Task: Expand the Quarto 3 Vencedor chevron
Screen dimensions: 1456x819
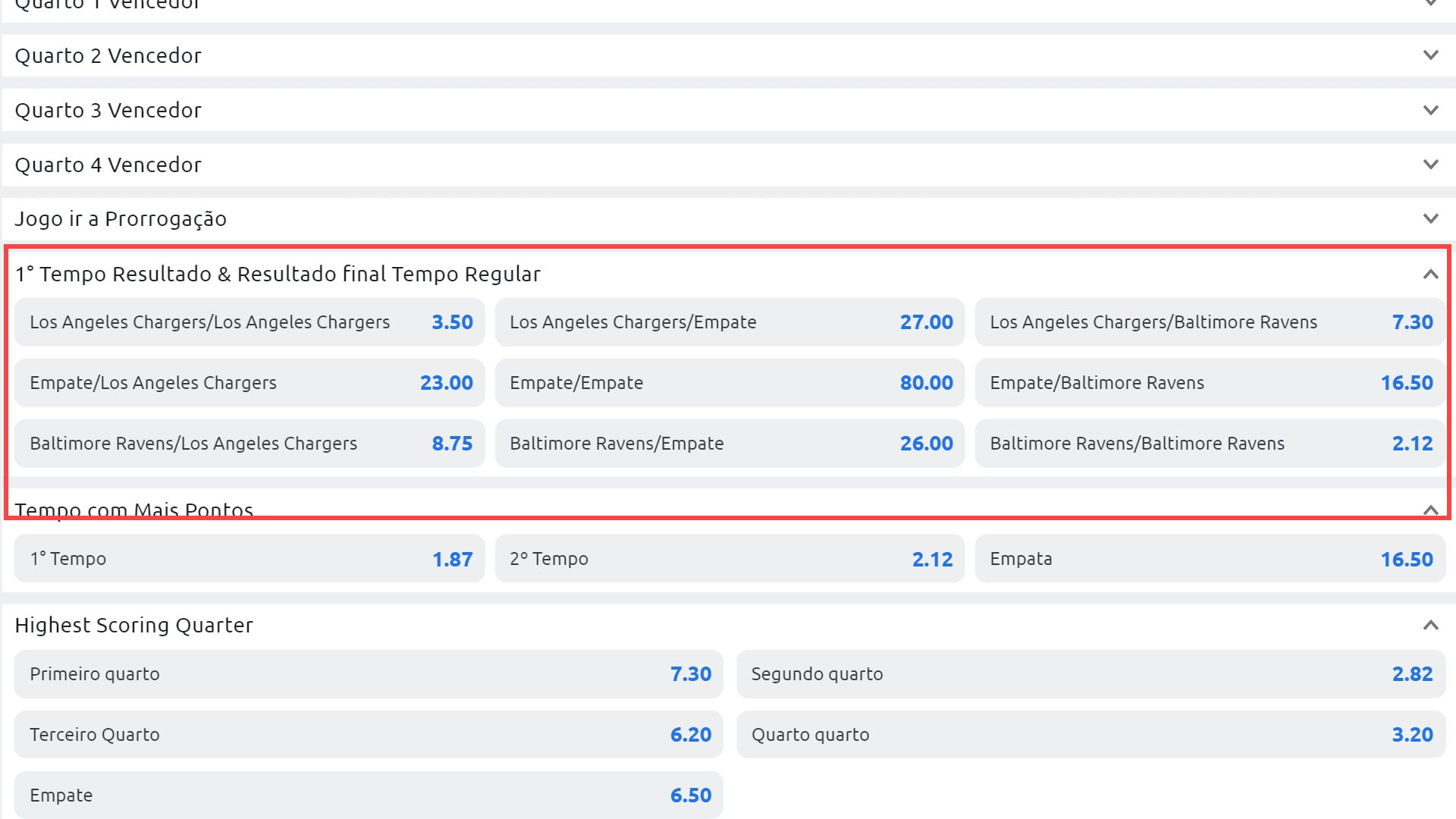Action: click(x=1430, y=110)
